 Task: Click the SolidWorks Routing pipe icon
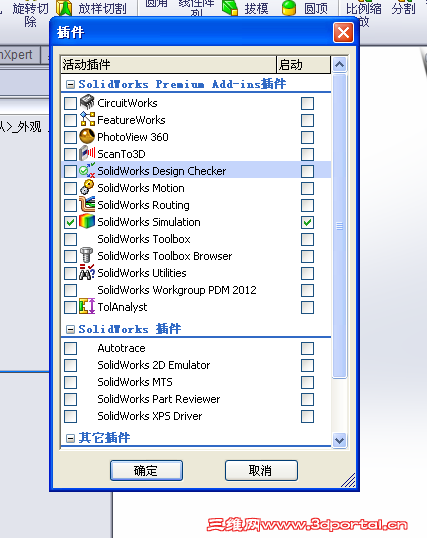click(87, 204)
